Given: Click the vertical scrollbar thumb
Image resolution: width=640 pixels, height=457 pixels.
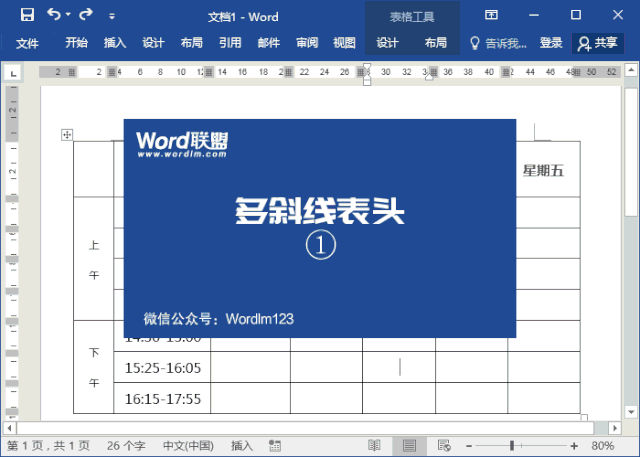Looking at the screenshot, I should (631, 152).
